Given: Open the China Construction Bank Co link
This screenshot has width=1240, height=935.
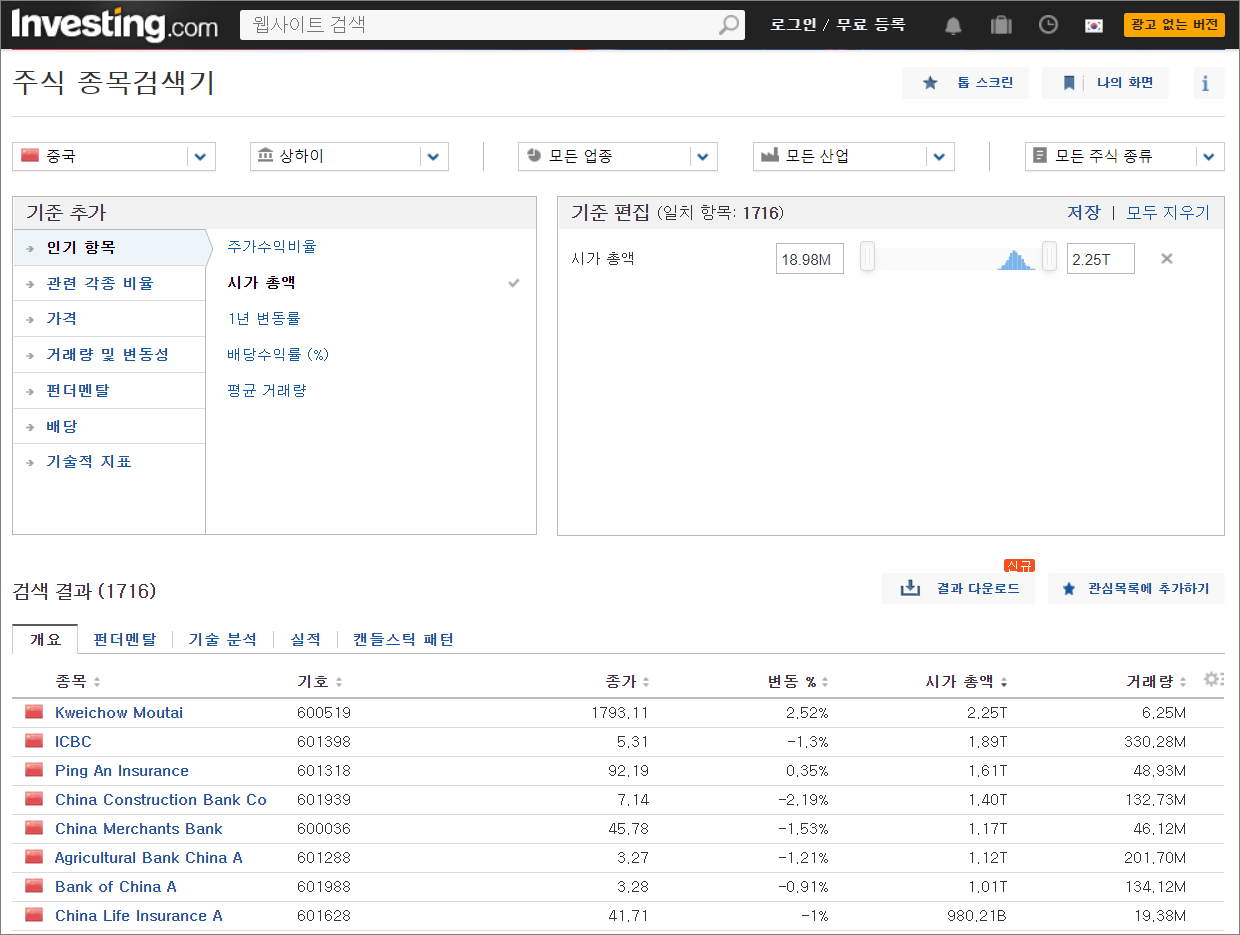Looking at the screenshot, I should click(161, 799).
